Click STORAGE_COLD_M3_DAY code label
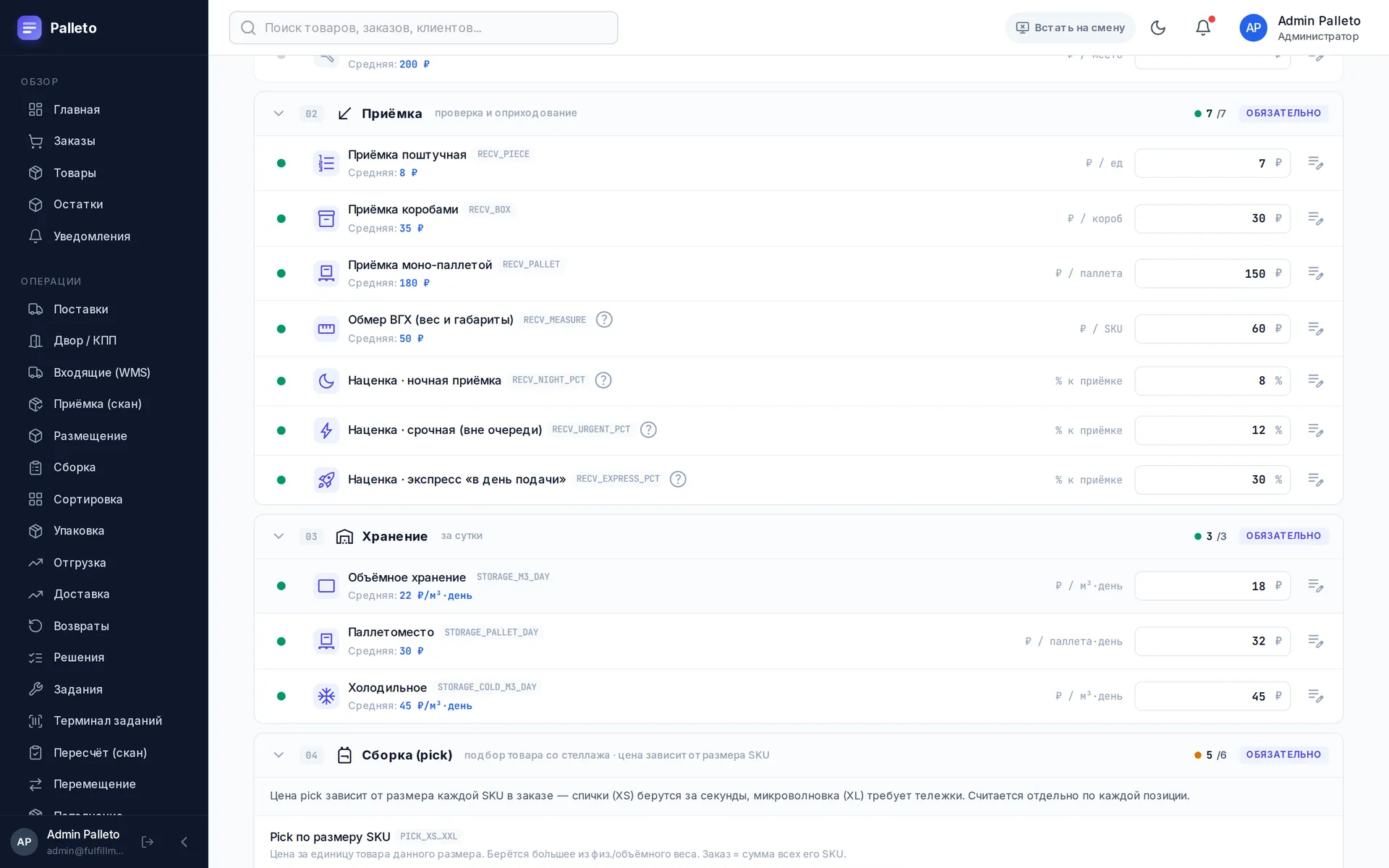Screen dimensions: 1389x868 click(487, 687)
